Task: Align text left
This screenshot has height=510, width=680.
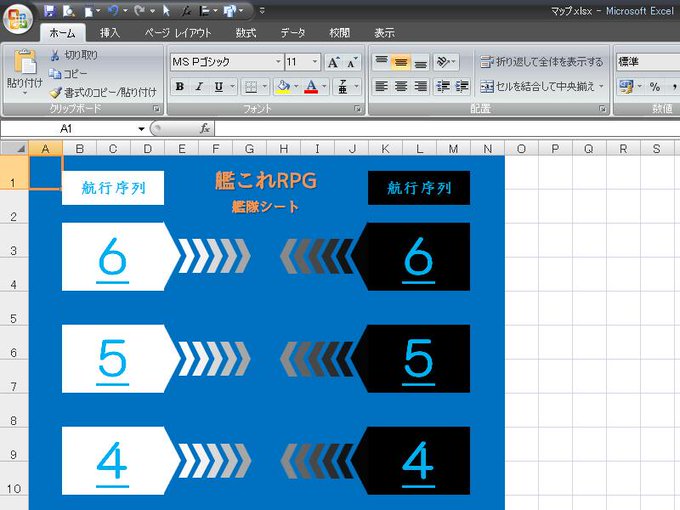Action: coord(381,87)
